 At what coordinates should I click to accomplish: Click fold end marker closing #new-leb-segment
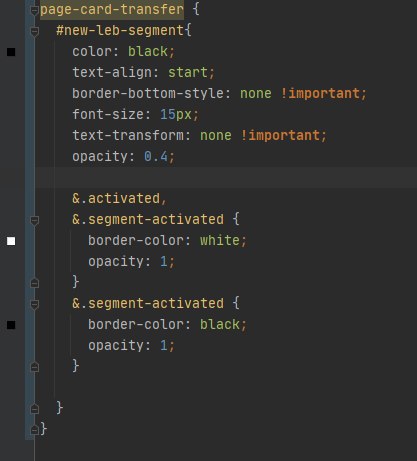click(x=34, y=409)
